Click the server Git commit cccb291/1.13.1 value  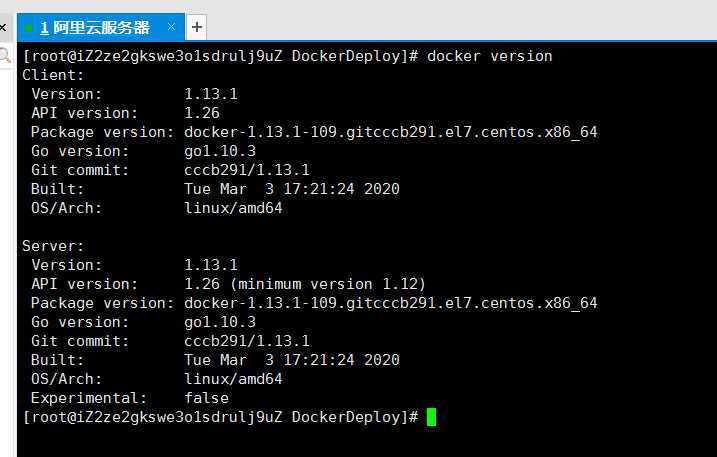(247, 341)
